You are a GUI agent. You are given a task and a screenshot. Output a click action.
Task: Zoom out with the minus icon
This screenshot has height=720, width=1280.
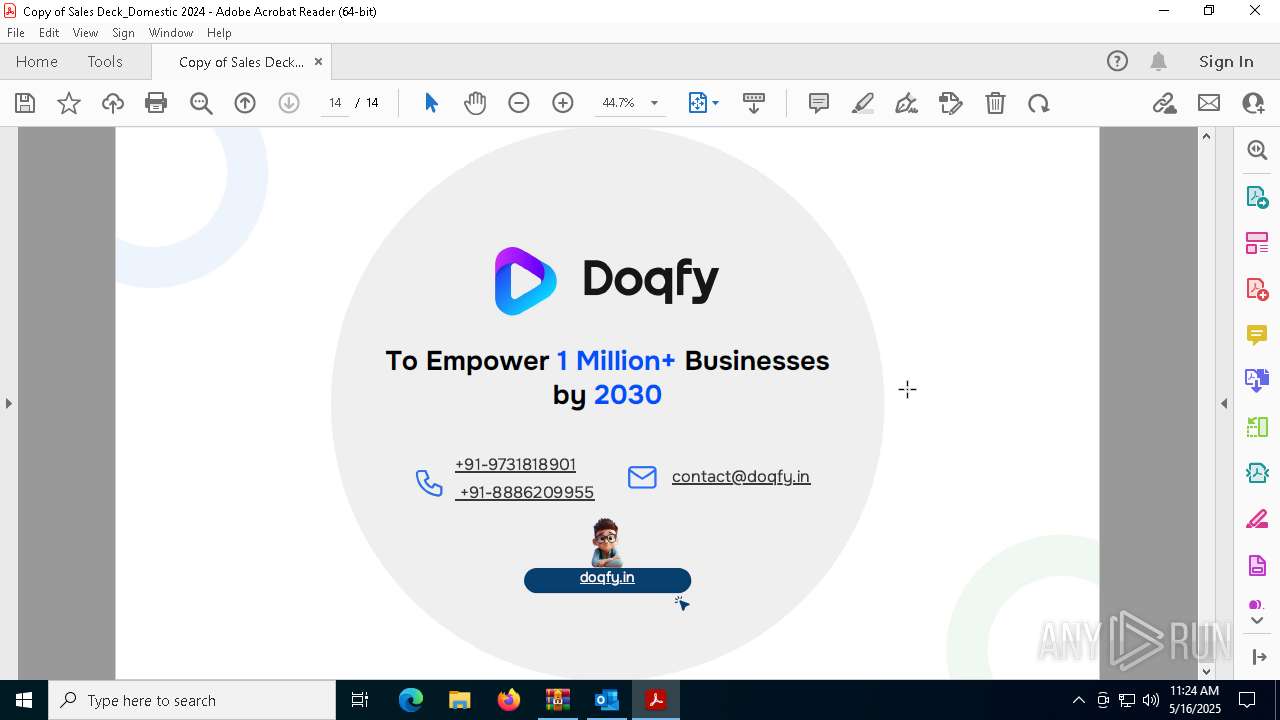pos(518,103)
